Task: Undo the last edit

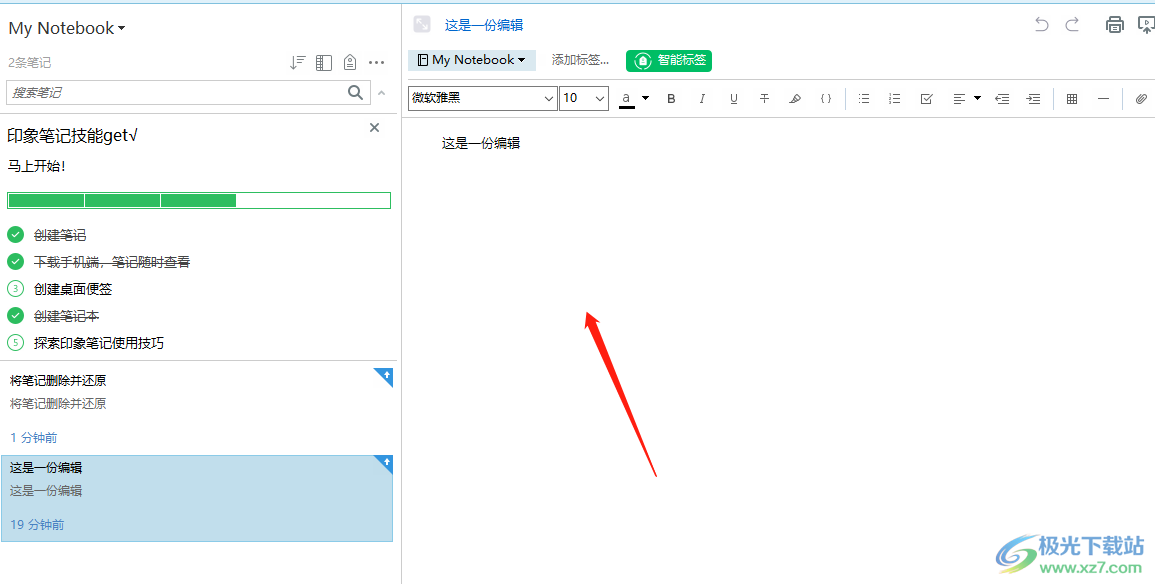Action: point(1042,24)
